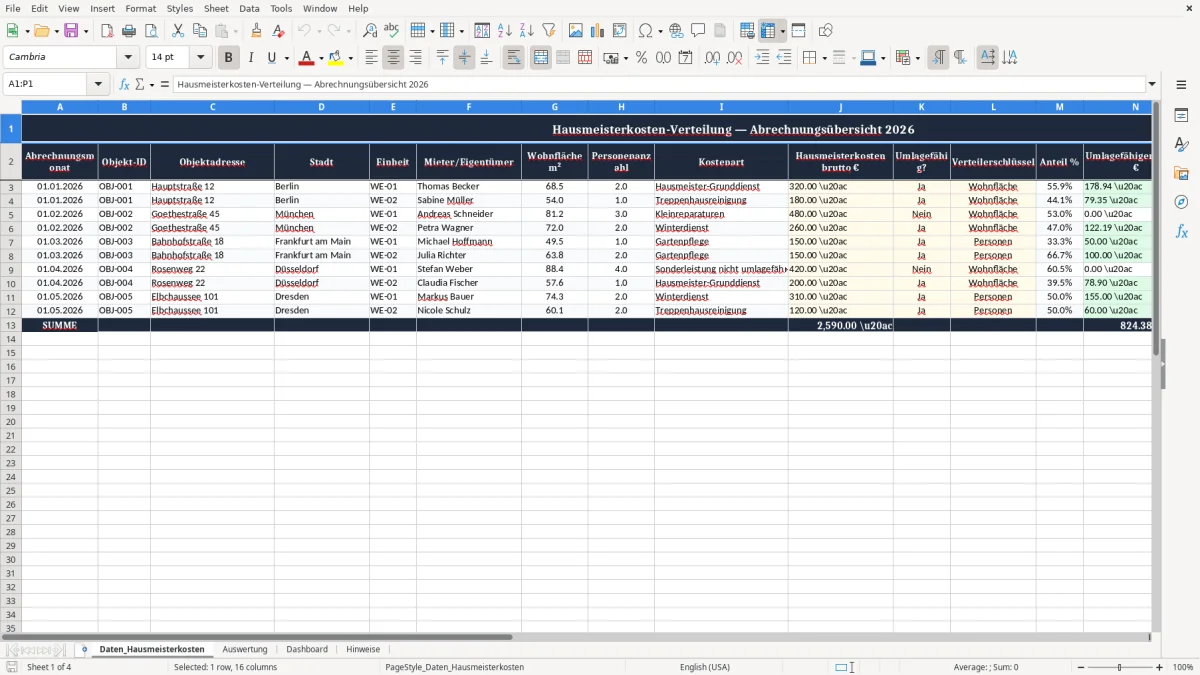Toggle AutoFilter with the funnel icon
This screenshot has height=675, width=1200.
tap(548, 31)
